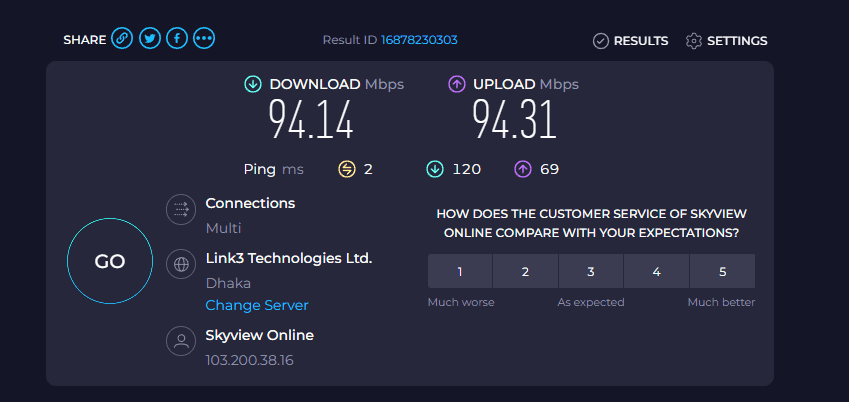Open Result ID 16878230303 link

[419, 40]
